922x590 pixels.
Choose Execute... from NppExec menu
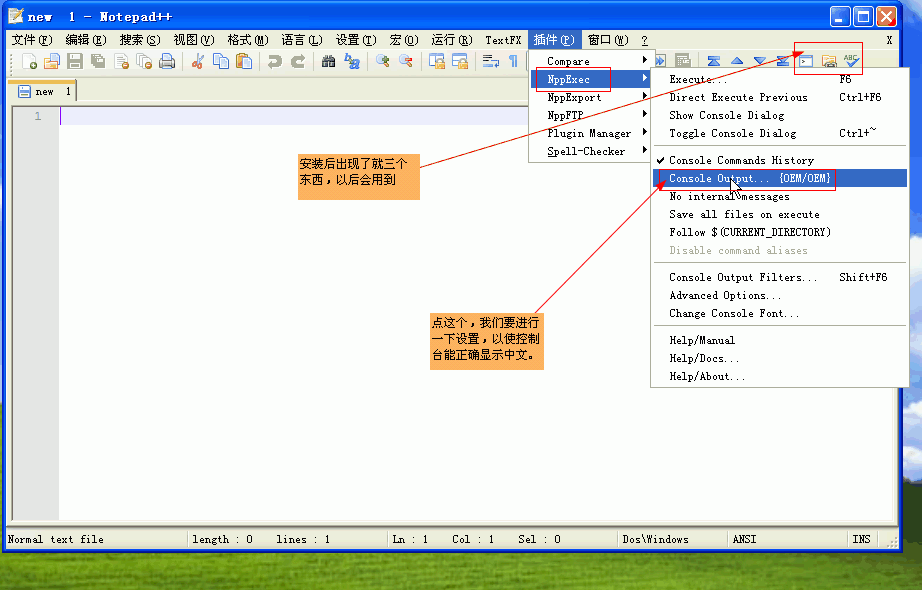779,79
